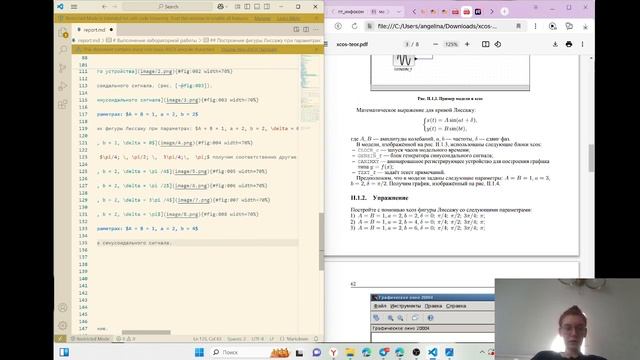Image resolution: width=640 pixels, height=360 pixels.
Task: Click line and column status bar indicator
Action: (207, 339)
